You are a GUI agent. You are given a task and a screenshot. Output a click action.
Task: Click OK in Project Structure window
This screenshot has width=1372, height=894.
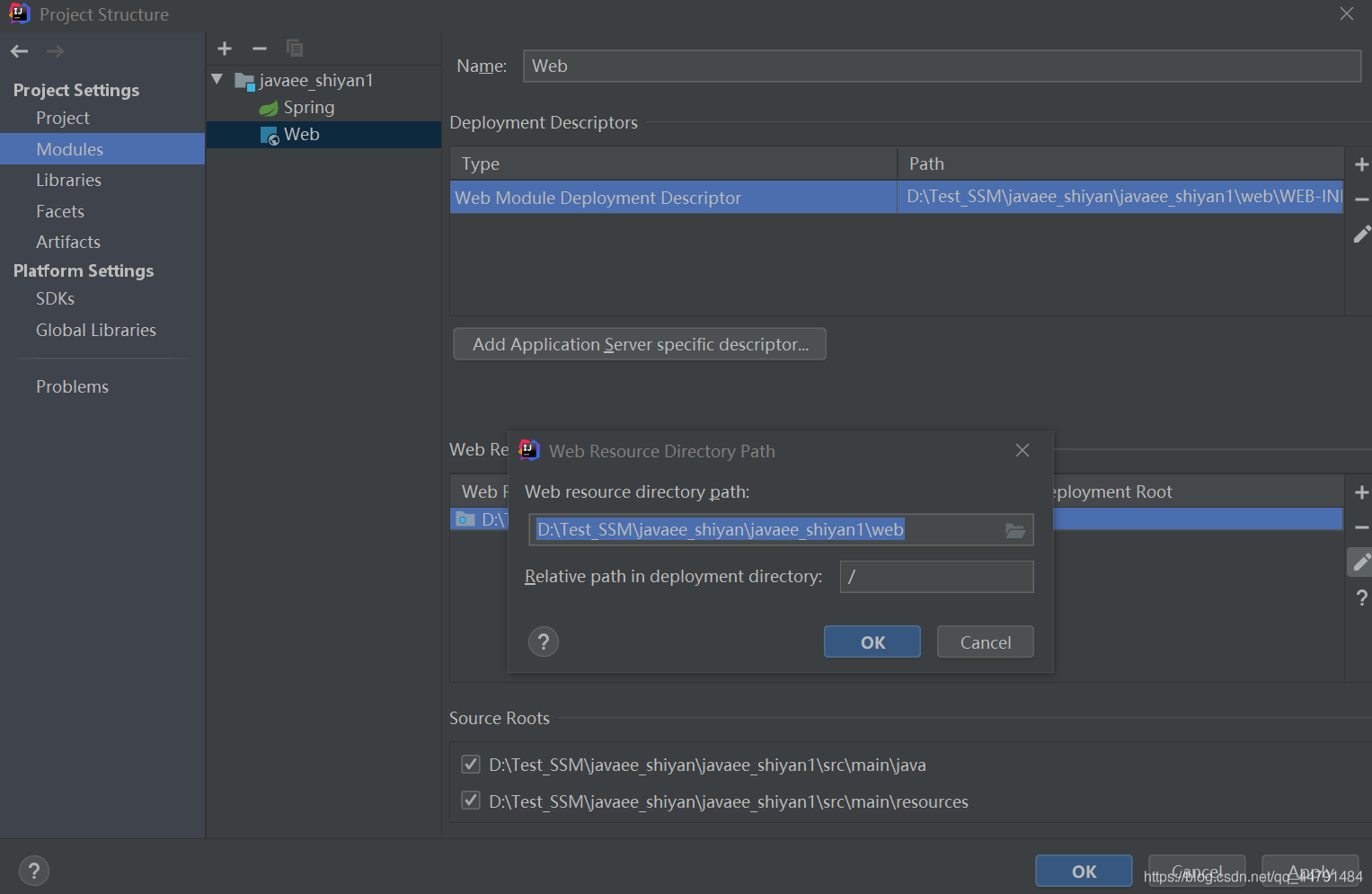pos(1084,872)
